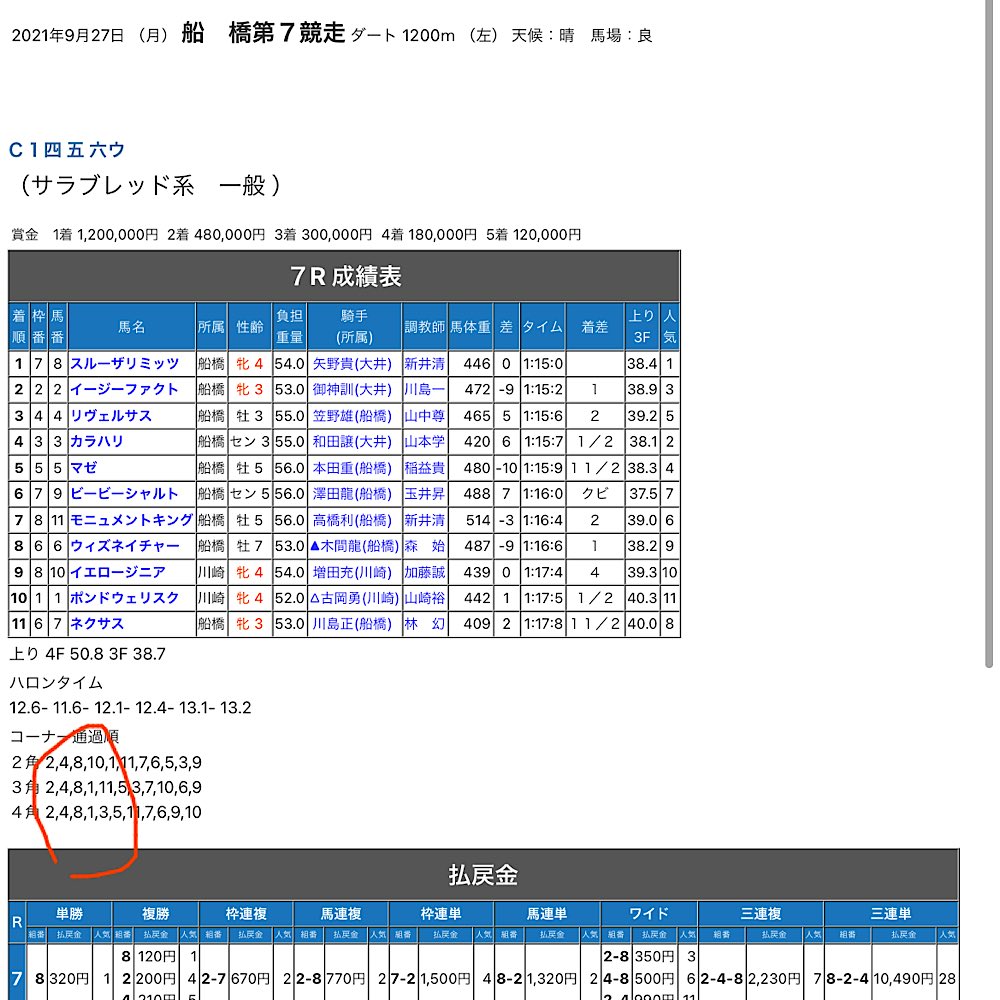
Task: Click the 10,490円 trifecta payout value
Action: (904, 979)
